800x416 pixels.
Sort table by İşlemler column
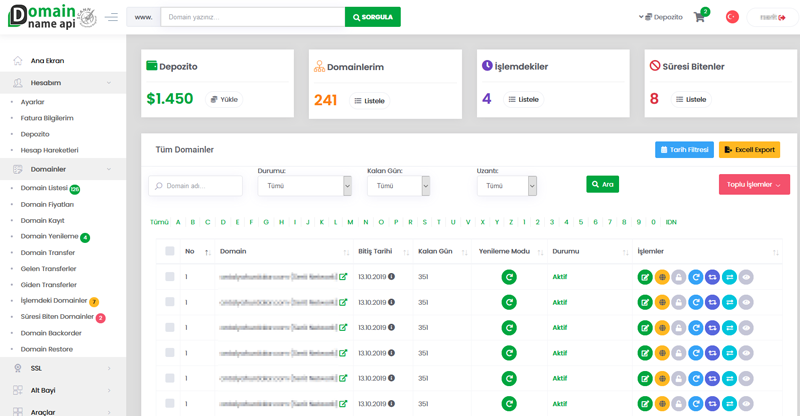click(776, 252)
